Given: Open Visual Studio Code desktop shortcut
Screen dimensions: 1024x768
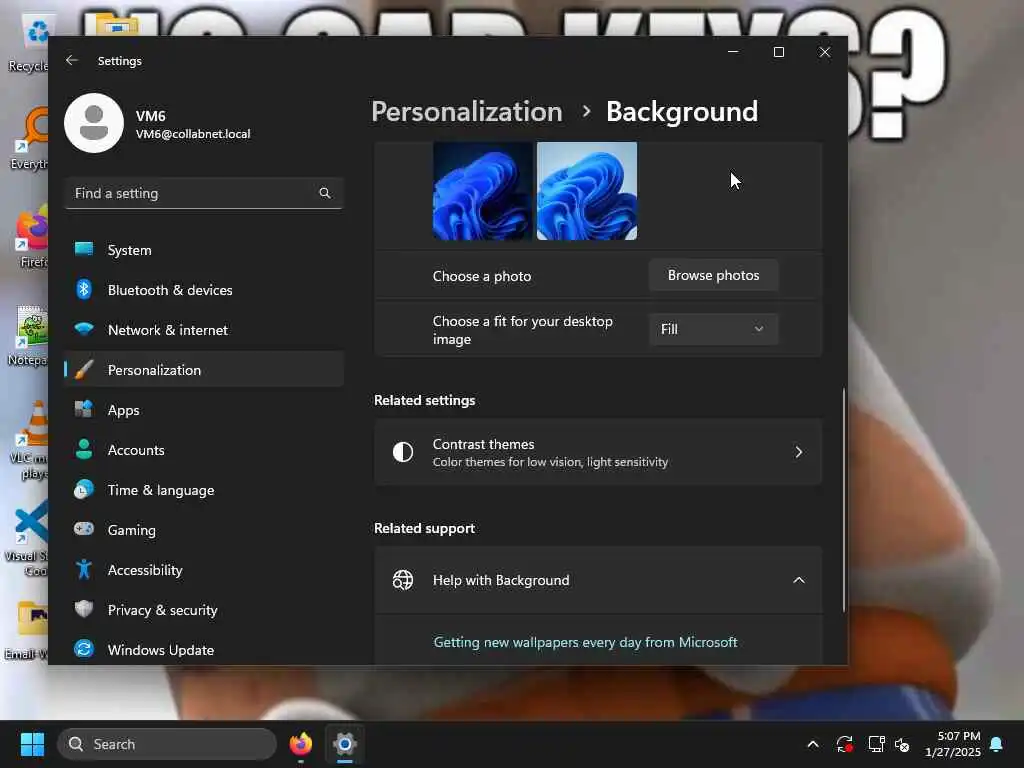Looking at the screenshot, I should pos(29,537).
